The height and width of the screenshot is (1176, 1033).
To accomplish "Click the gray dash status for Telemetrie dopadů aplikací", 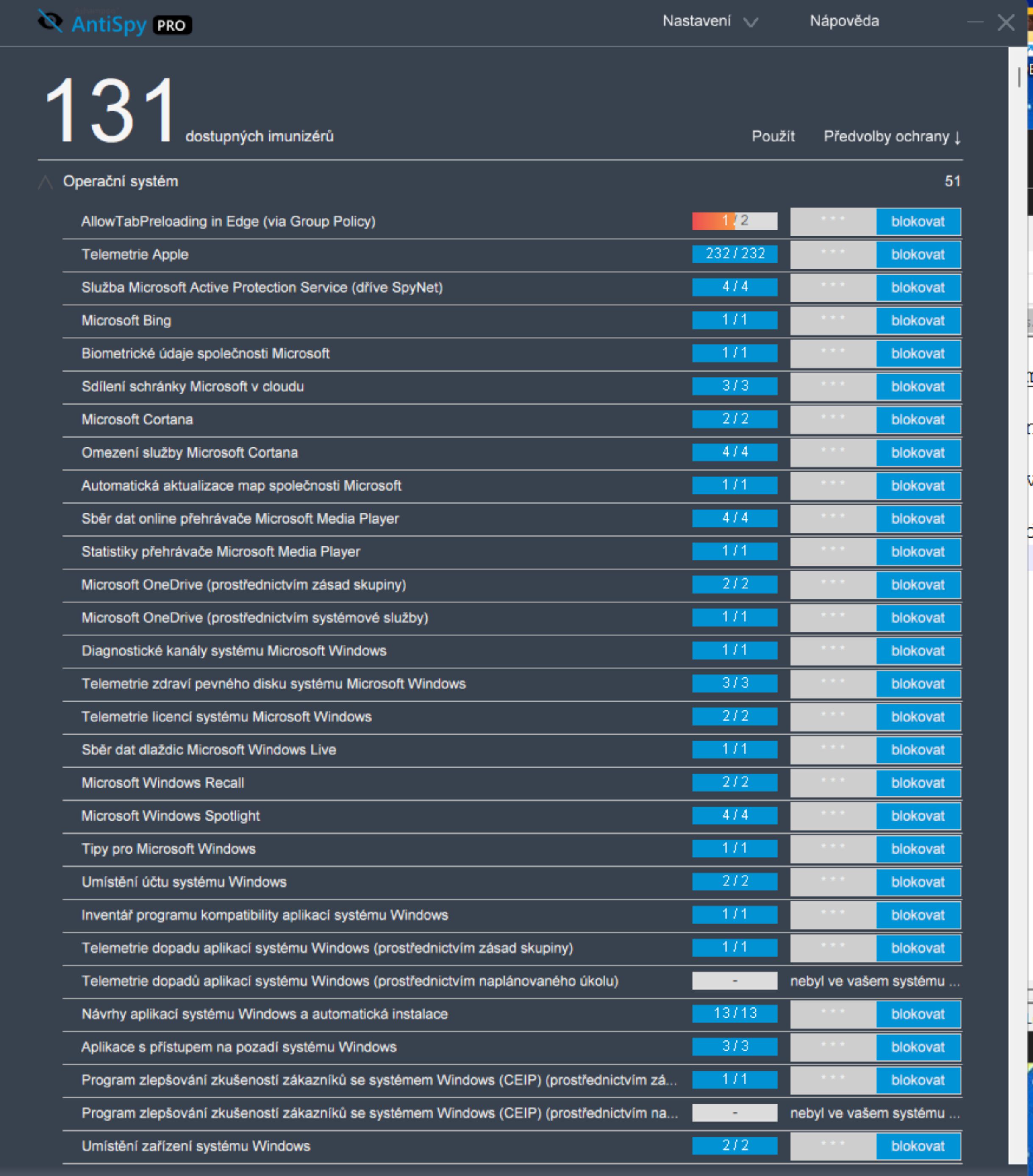I will 734,980.
